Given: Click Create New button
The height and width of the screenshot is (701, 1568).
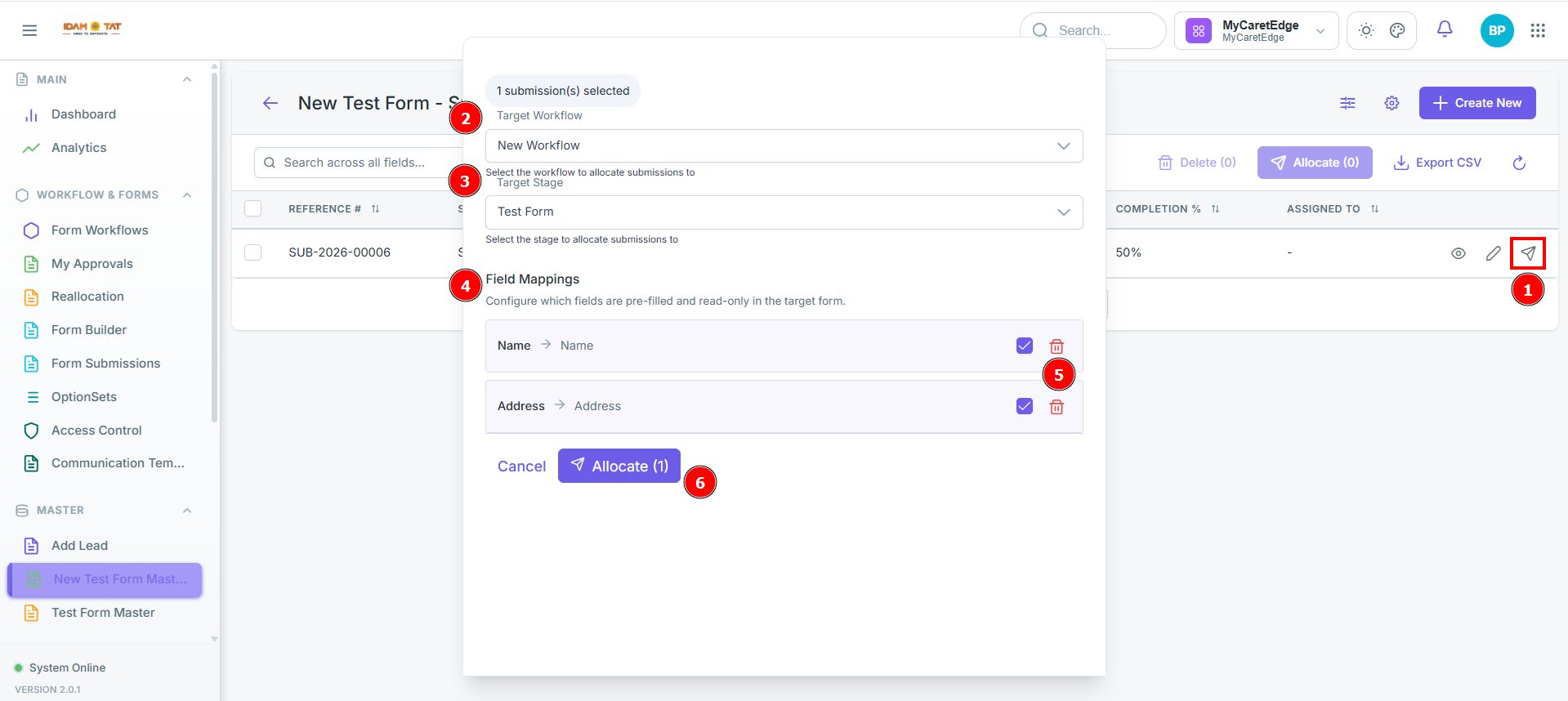Looking at the screenshot, I should (1477, 103).
